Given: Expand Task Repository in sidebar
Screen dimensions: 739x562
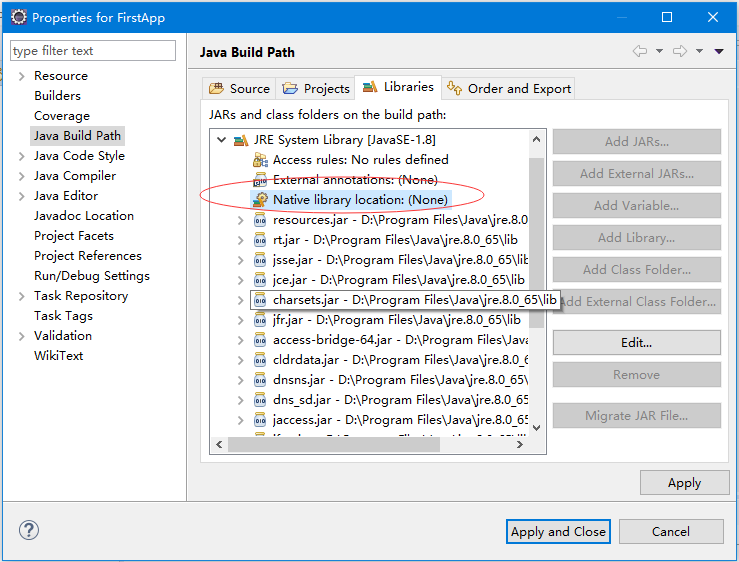Looking at the screenshot, I should point(21,296).
